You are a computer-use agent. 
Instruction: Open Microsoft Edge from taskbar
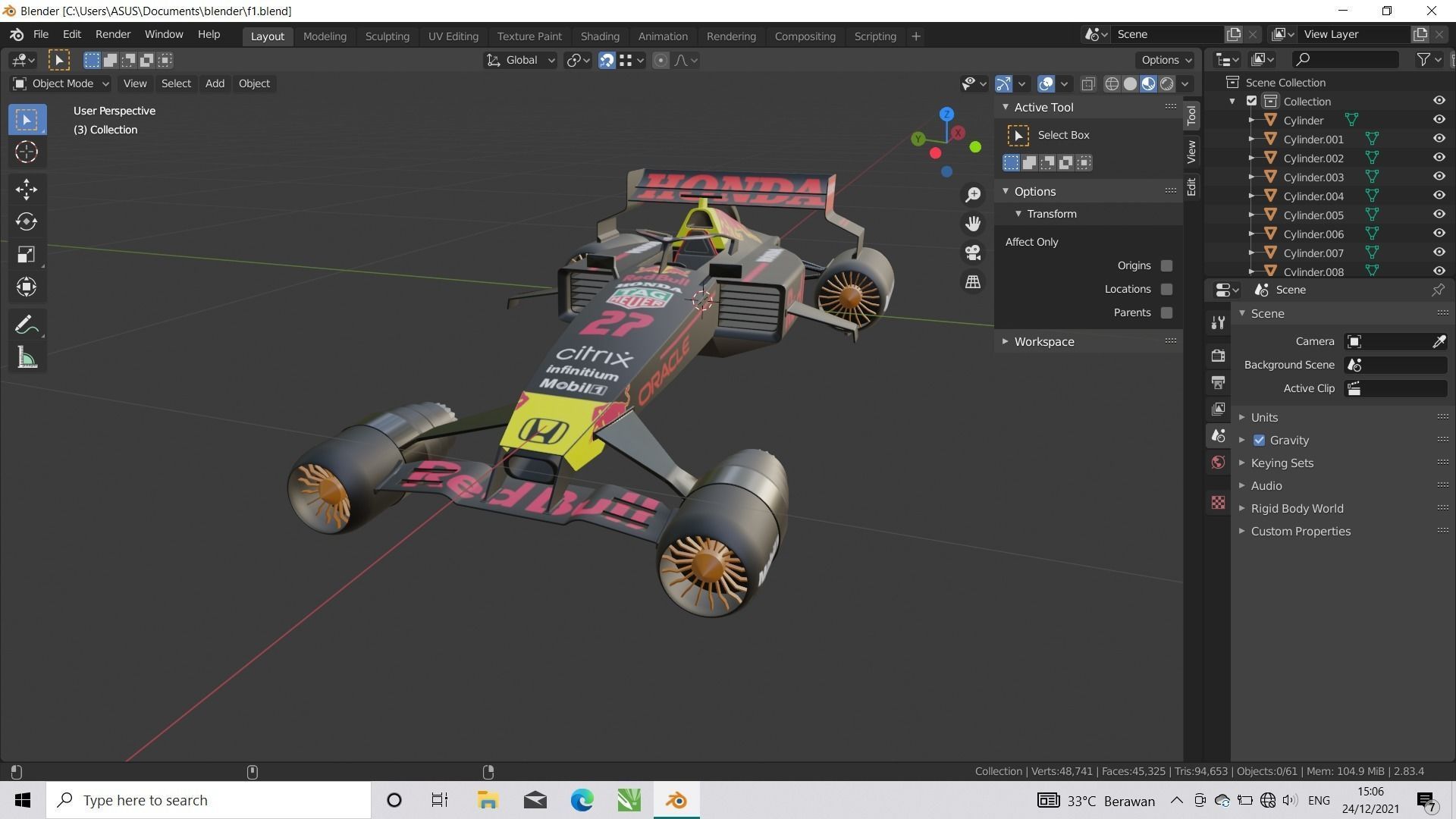point(582,800)
